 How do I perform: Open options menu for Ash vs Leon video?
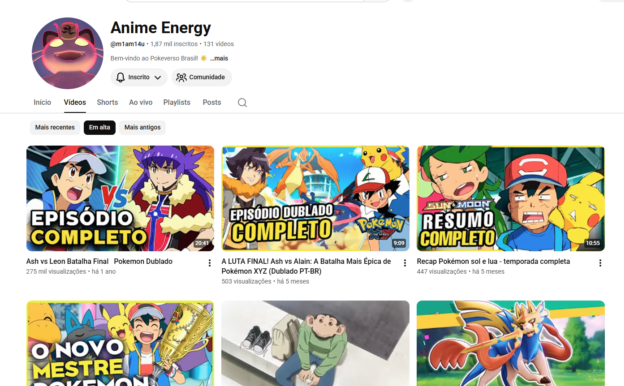pyautogui.click(x=209, y=263)
